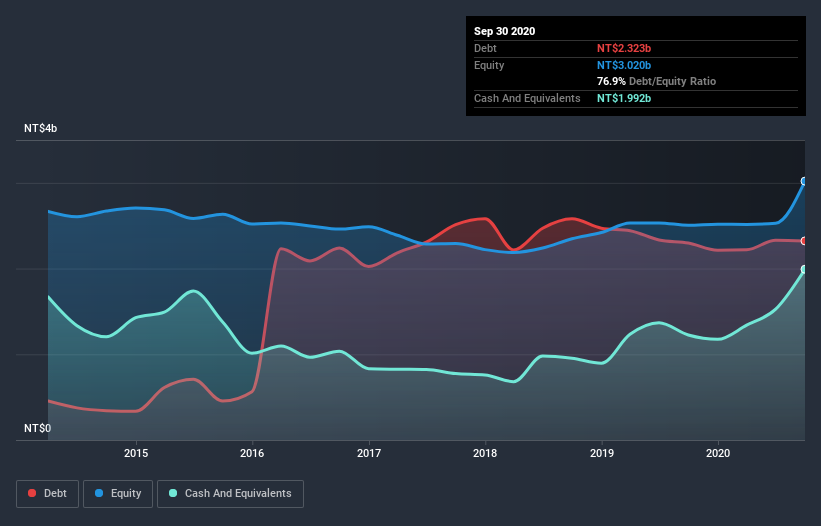Viewport: 821px width, 526px height.
Task: Click the Debt value NT$2.323b
Action: coord(624,48)
